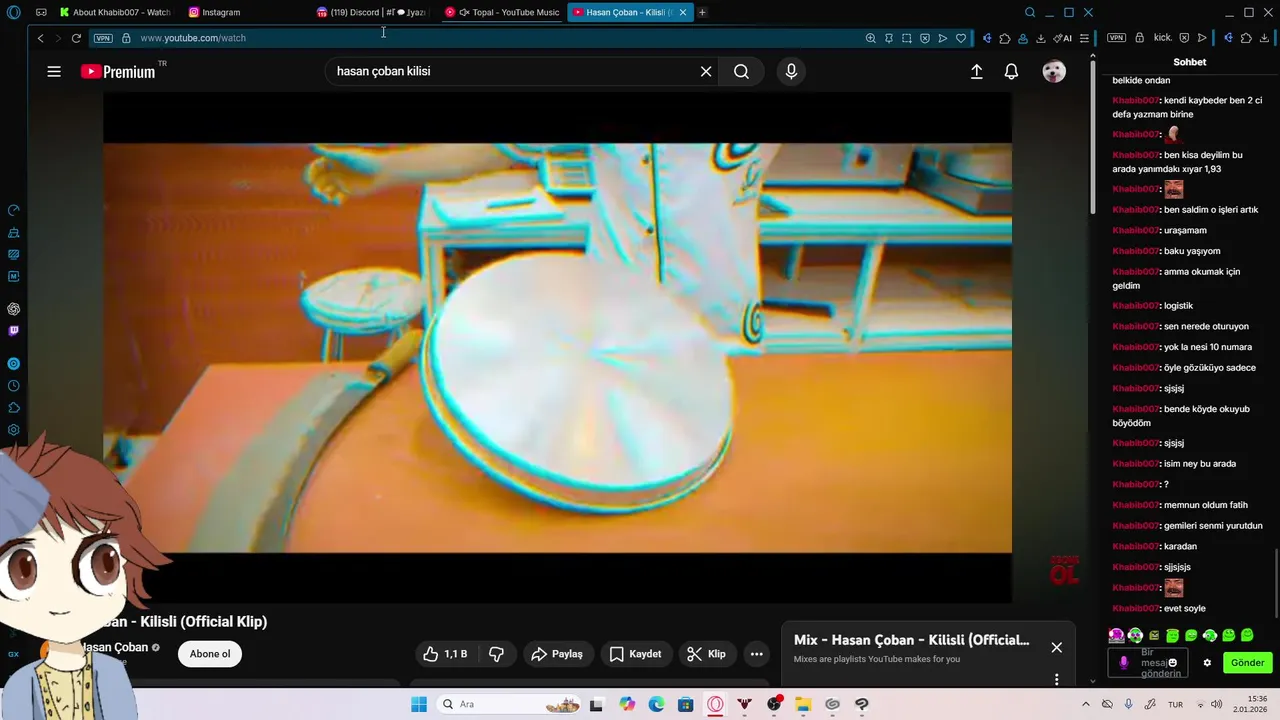
Task: Open the Mix panel vertical dots menu
Action: click(1056, 679)
